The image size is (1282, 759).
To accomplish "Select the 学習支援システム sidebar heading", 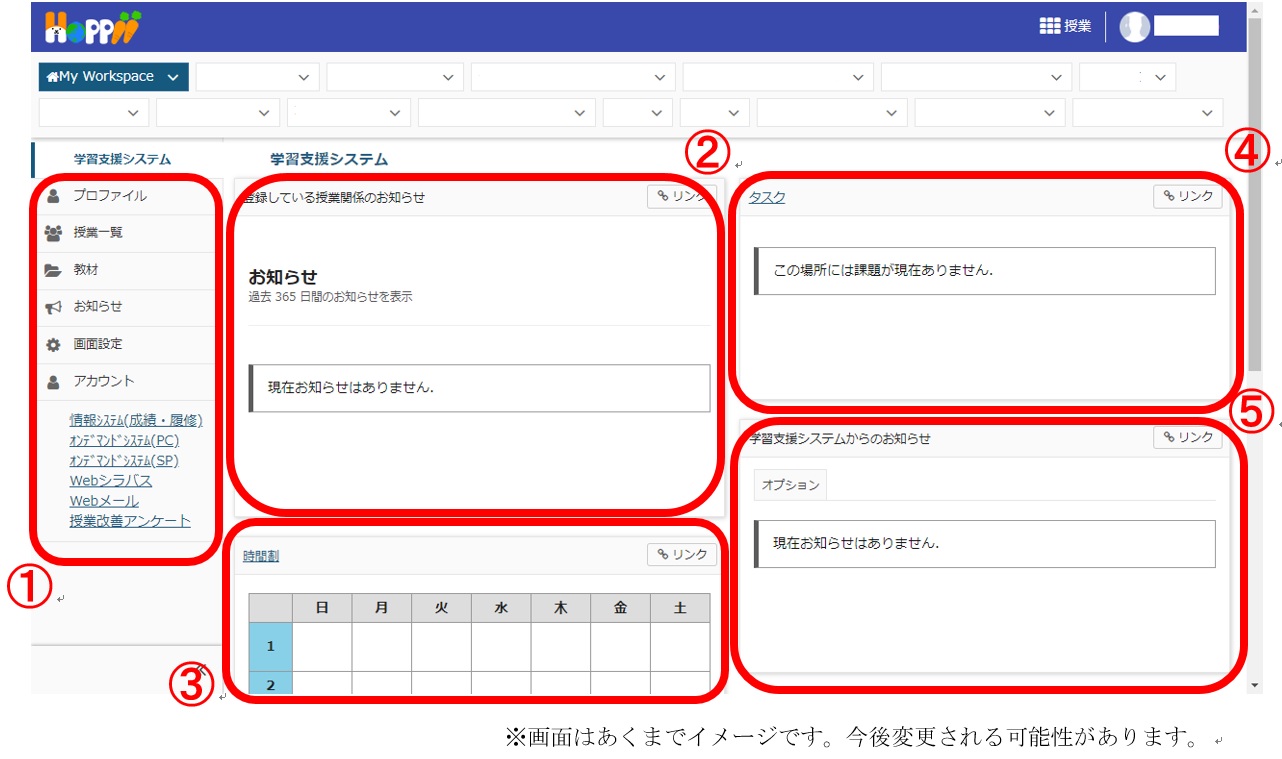I will pos(123,159).
